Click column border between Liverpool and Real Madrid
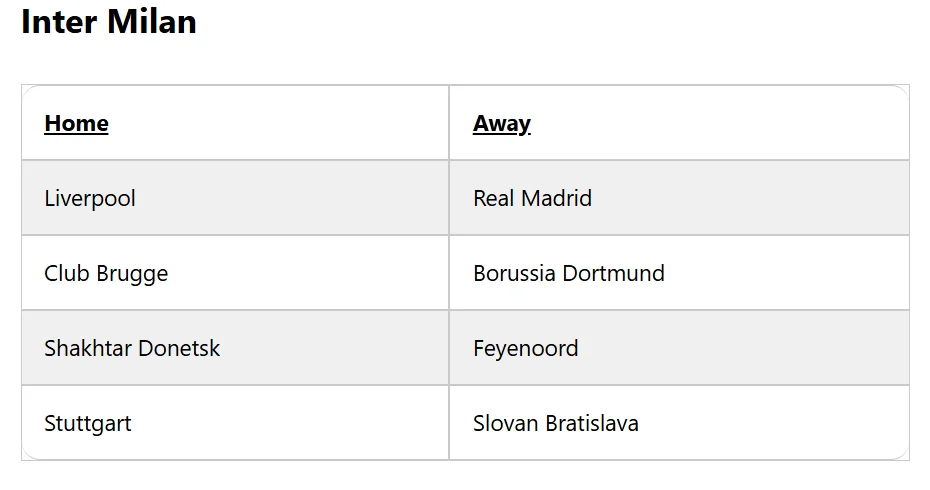Viewport: 930px width, 490px height. point(449,198)
